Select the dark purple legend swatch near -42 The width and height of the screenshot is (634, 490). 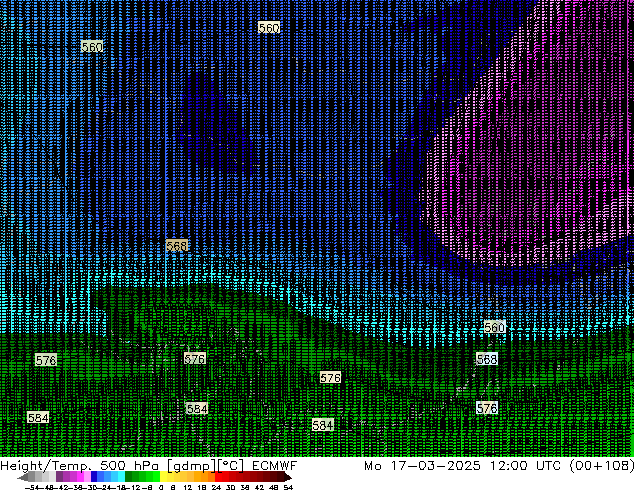[59, 477]
